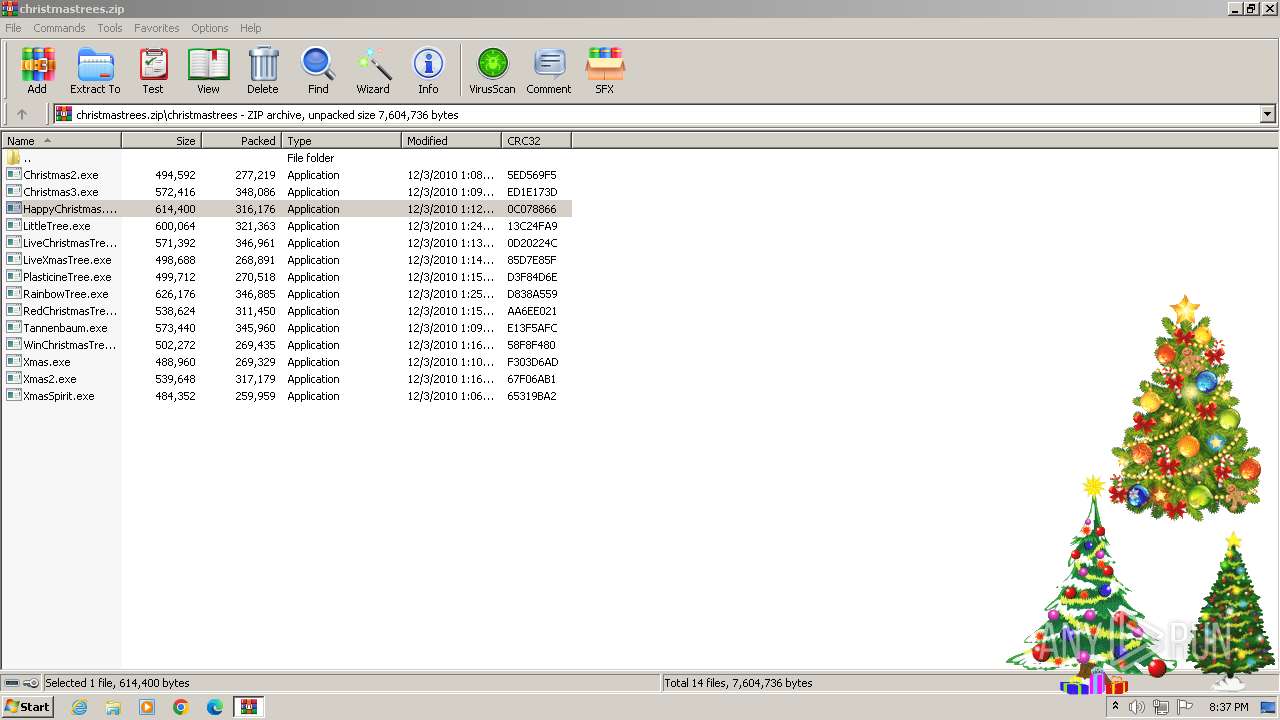Click the Add toolbar icon
Image resolution: width=1280 pixels, height=720 pixels.
click(x=37, y=70)
